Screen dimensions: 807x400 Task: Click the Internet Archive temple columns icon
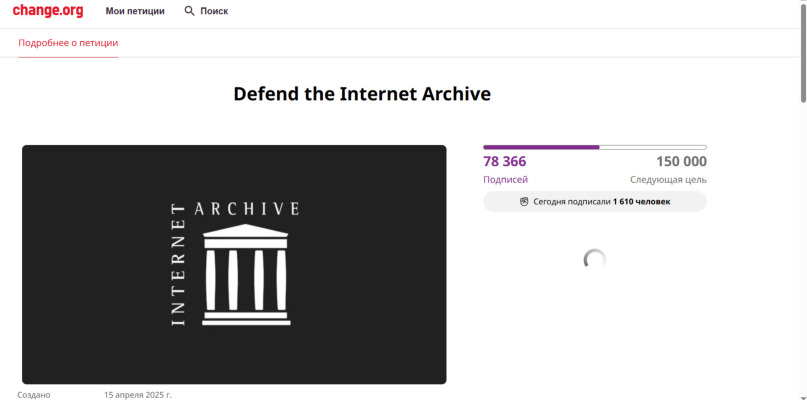[246, 275]
